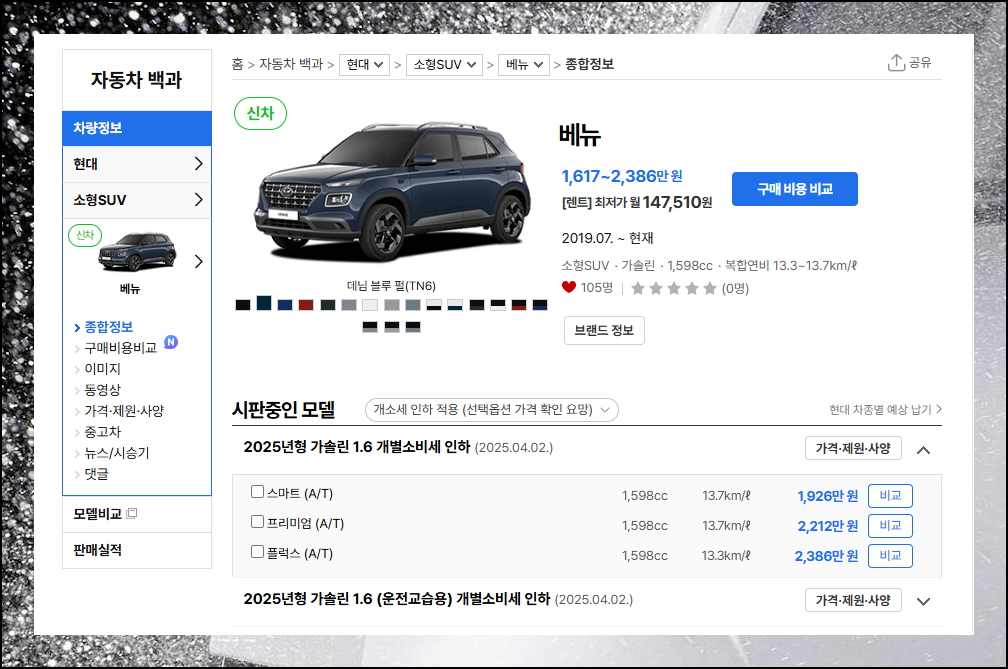
Task: Click 비교 button in the 스마트 row
Action: pyautogui.click(x=890, y=495)
